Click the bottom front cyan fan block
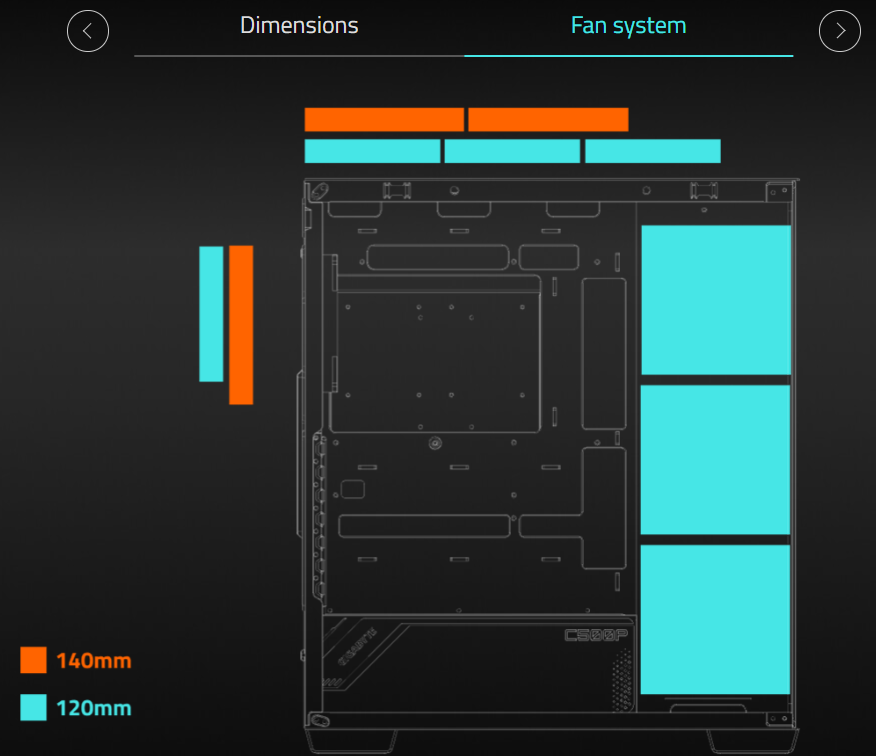The image size is (876, 756). coord(715,619)
